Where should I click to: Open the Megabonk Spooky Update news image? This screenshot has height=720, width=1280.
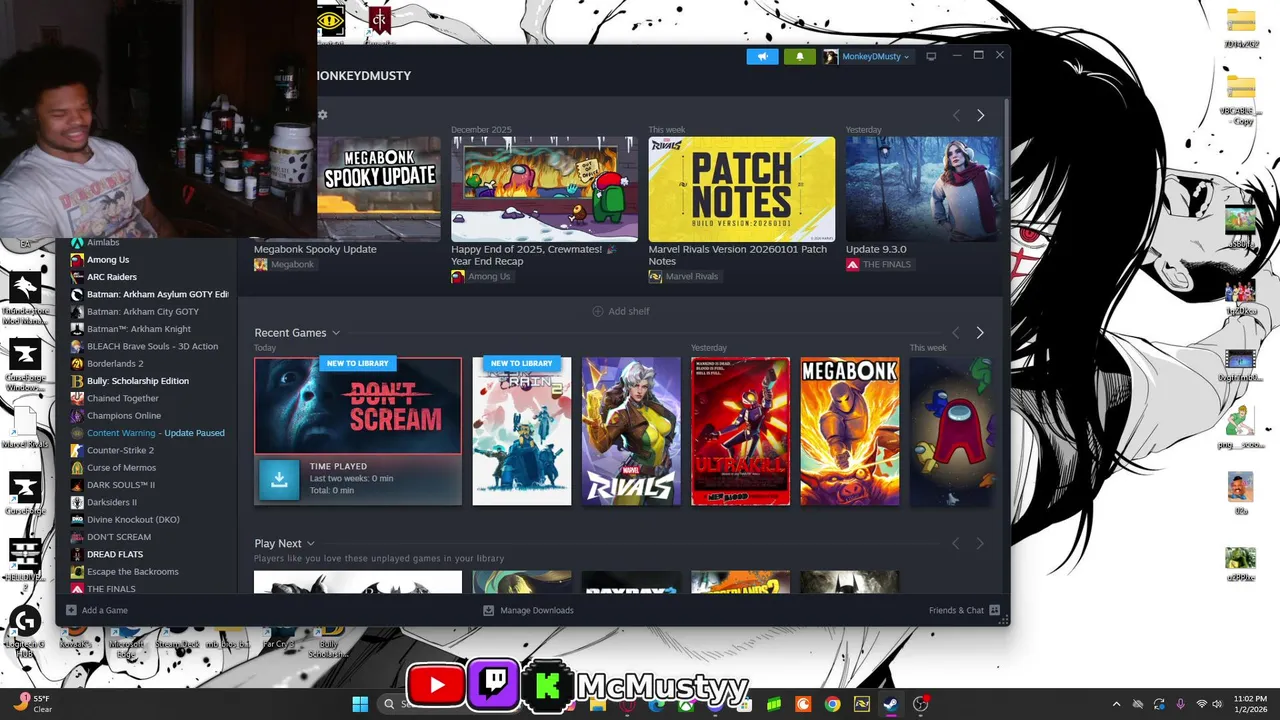coord(379,189)
